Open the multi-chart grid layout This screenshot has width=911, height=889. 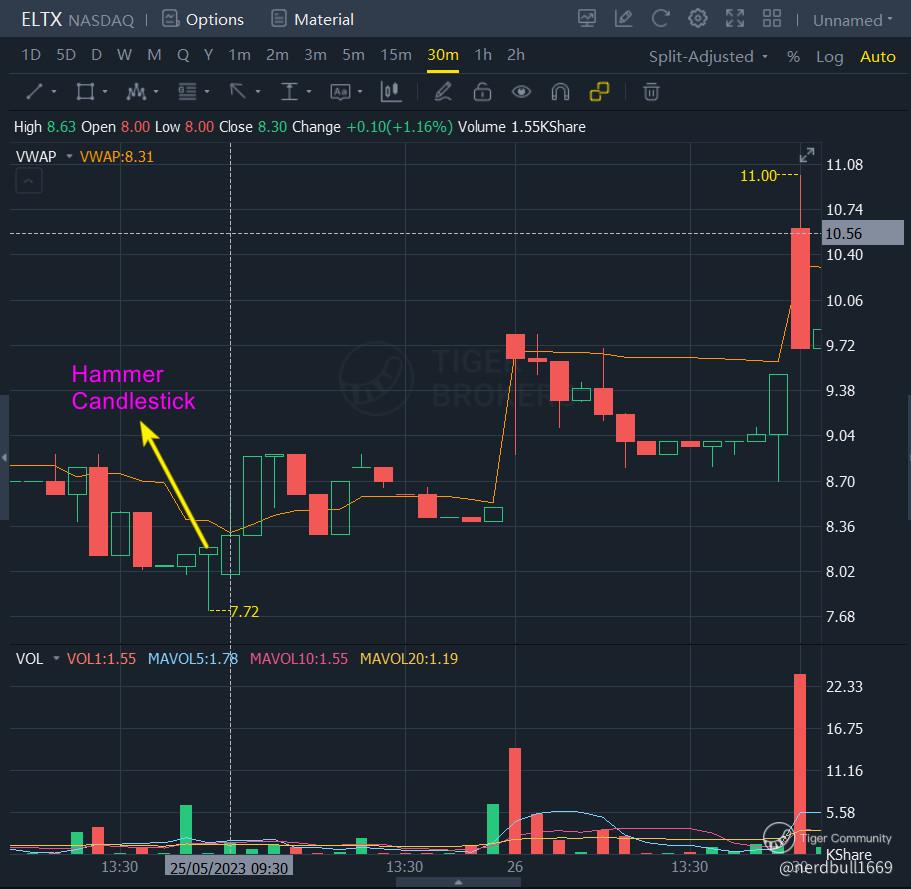tap(772, 19)
